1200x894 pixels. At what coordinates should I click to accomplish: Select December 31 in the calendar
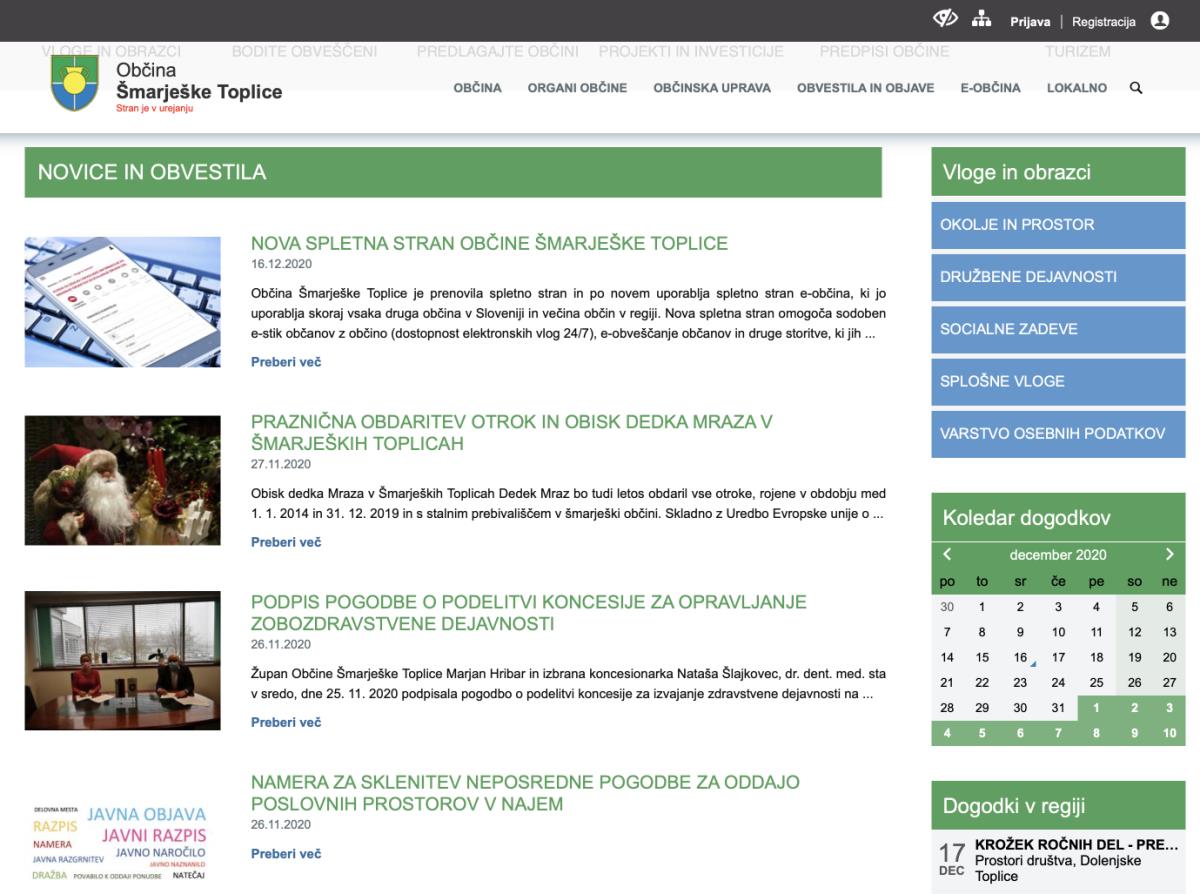[1058, 707]
